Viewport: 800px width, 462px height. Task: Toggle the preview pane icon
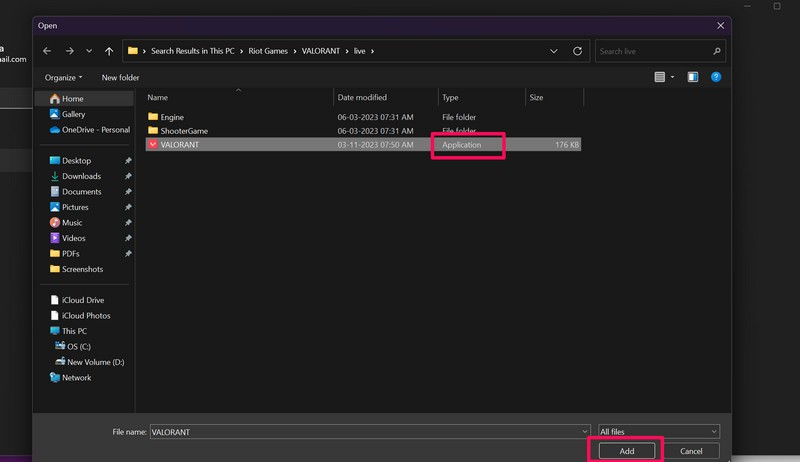pos(693,77)
